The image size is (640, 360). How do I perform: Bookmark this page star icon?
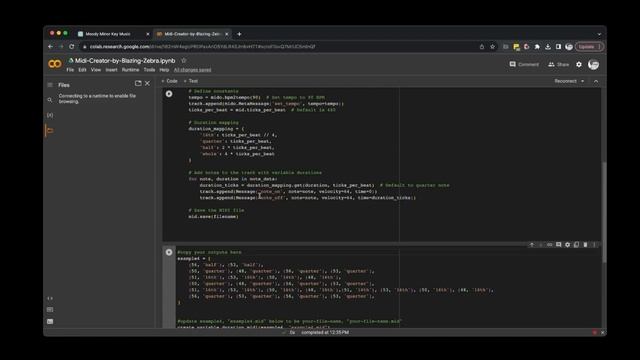tap(492, 47)
